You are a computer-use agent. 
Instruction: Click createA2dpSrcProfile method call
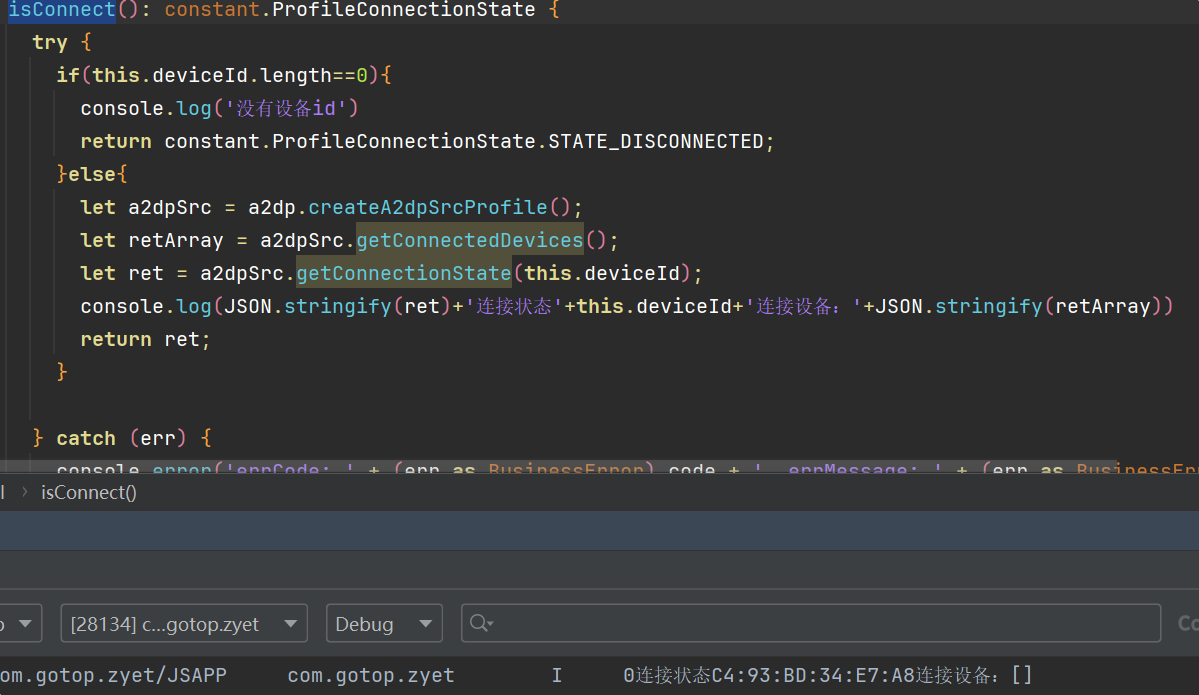tap(428, 207)
